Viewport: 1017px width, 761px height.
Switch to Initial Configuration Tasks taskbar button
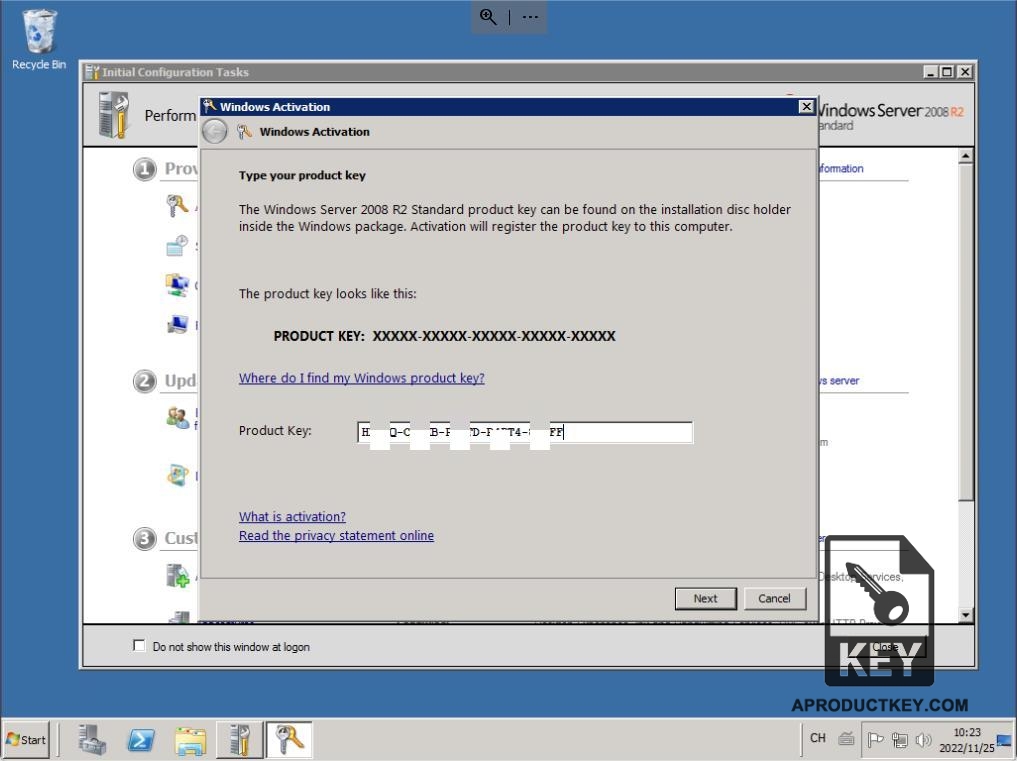coord(239,740)
